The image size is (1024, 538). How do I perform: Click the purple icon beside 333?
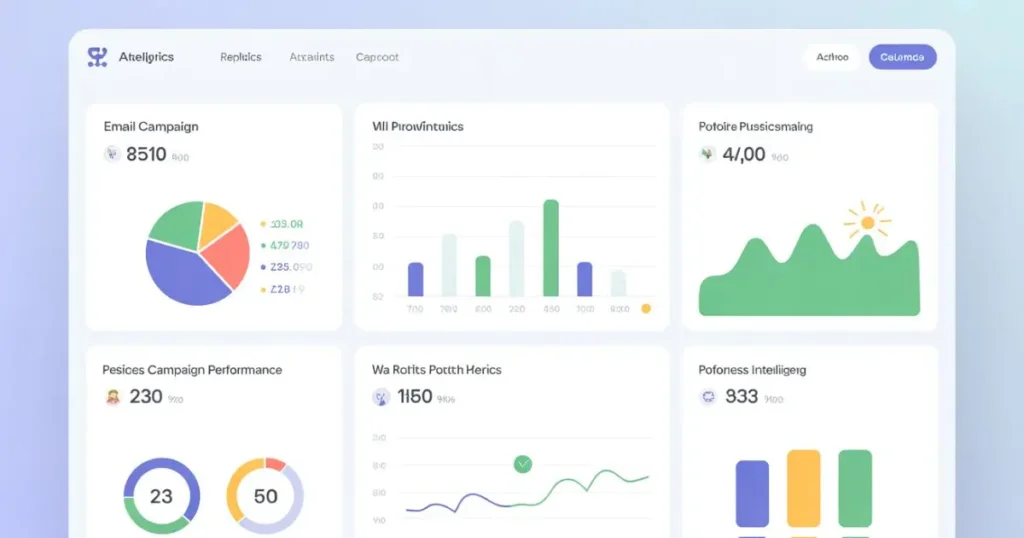pyautogui.click(x=708, y=397)
